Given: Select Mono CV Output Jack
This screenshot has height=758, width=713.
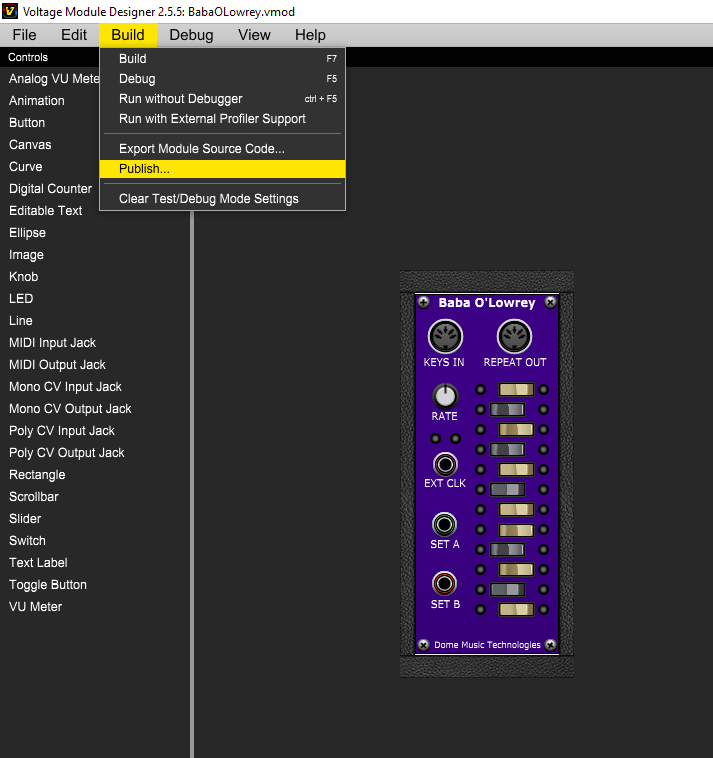Looking at the screenshot, I should pyautogui.click(x=70, y=408).
